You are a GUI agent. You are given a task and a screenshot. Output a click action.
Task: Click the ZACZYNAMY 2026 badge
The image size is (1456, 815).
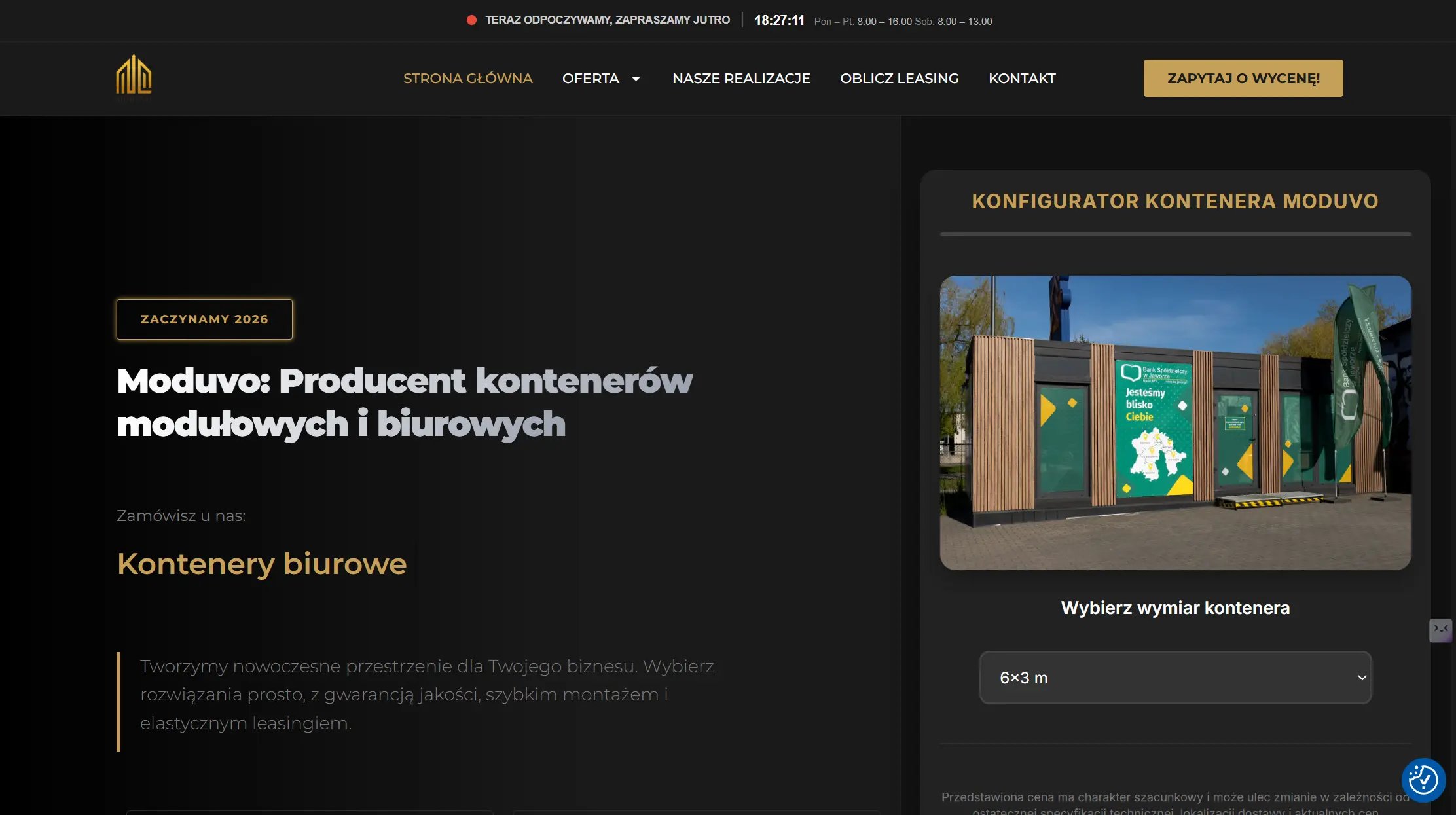tap(204, 319)
